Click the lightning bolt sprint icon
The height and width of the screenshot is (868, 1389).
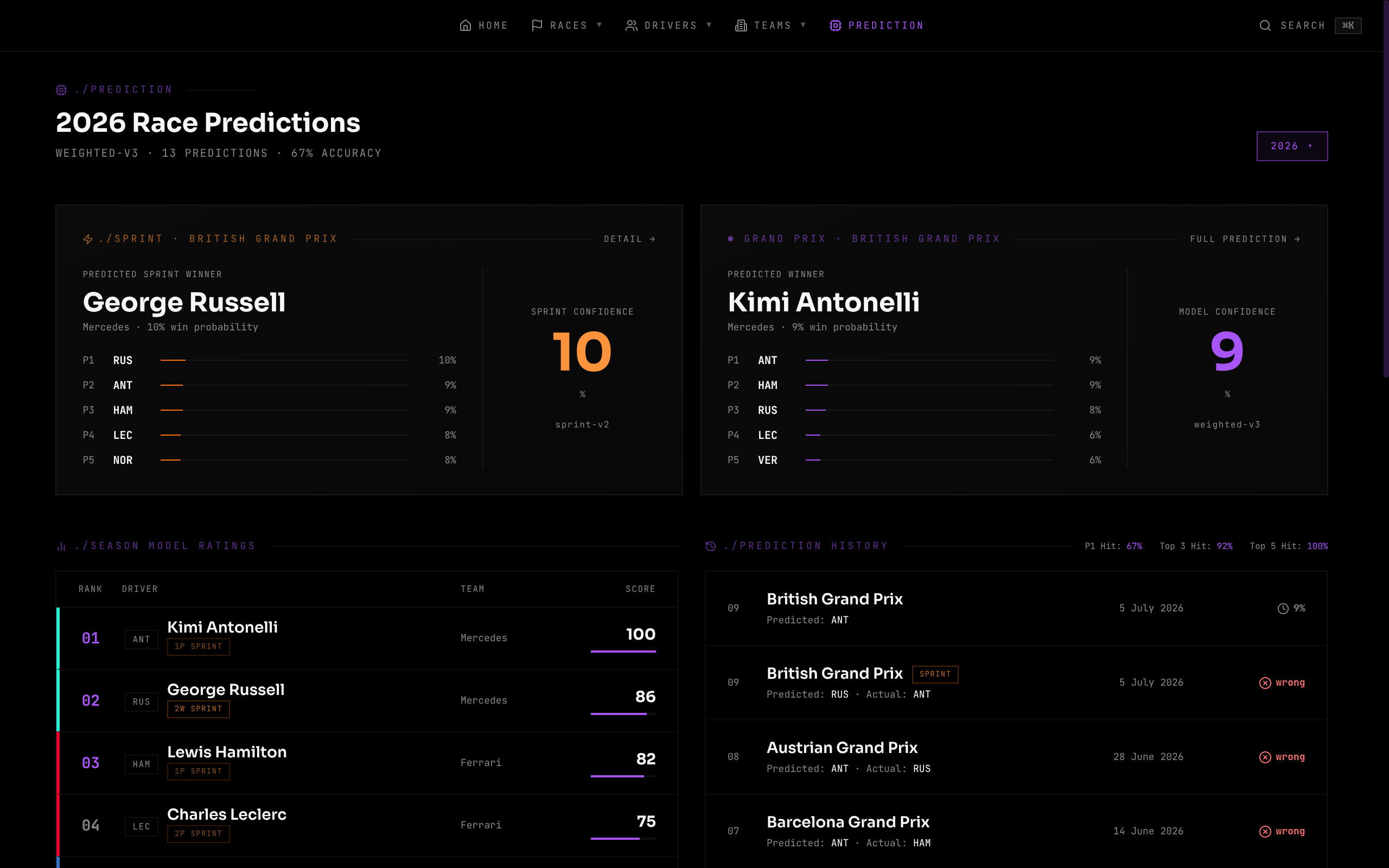tap(88, 239)
